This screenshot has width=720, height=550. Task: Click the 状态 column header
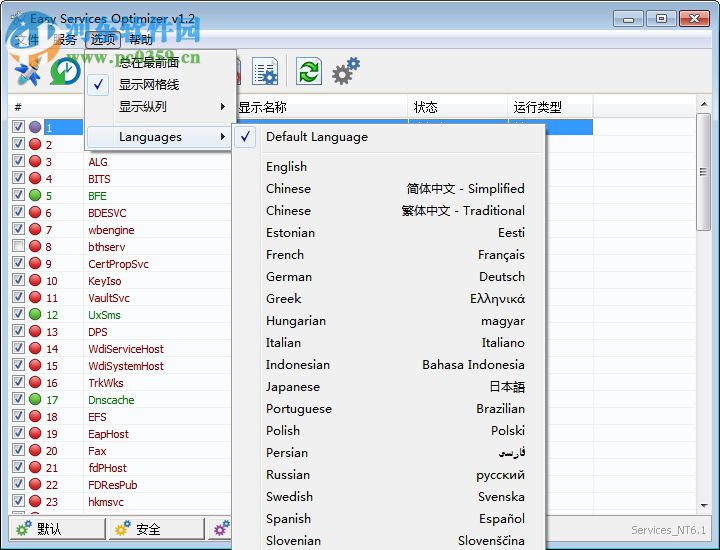pos(458,107)
